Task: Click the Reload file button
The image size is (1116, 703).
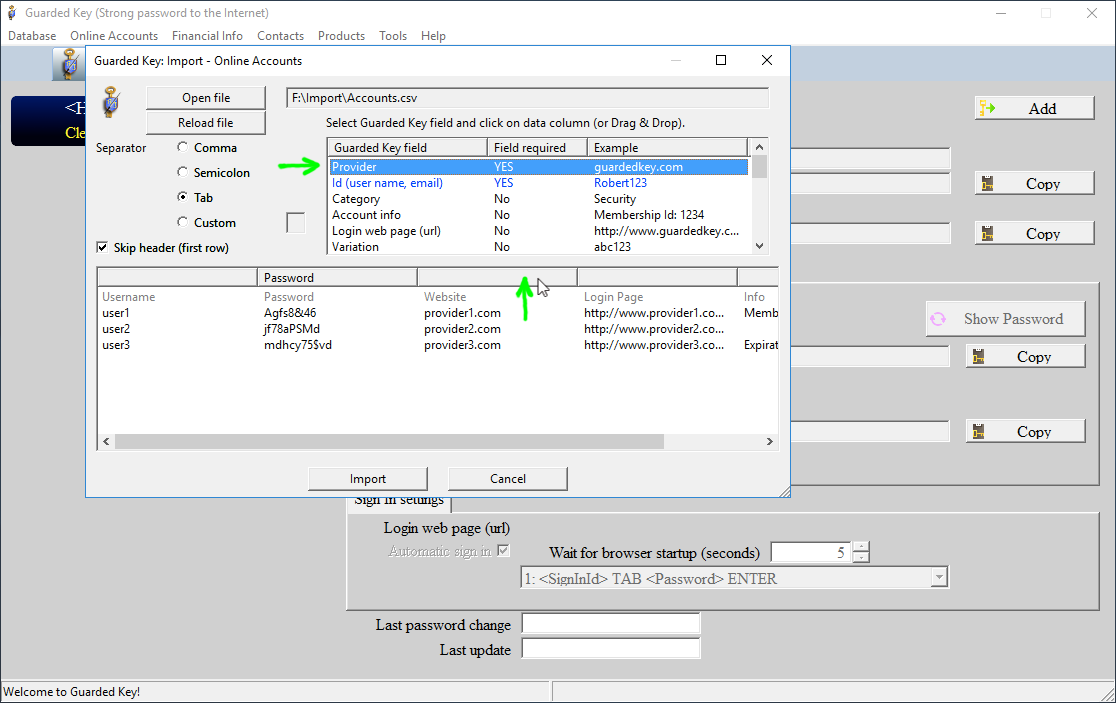Action: tap(206, 122)
